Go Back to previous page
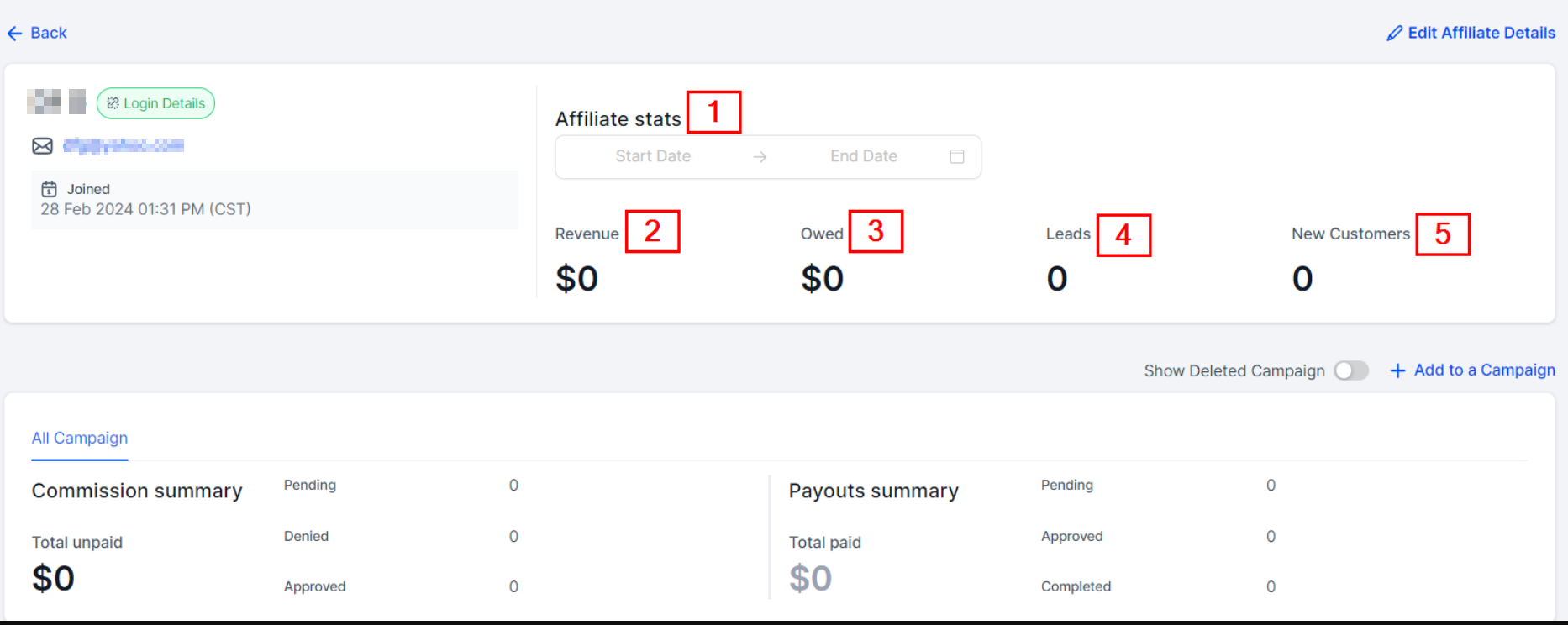Screen dimensions: 1568x625 [x=48, y=33]
